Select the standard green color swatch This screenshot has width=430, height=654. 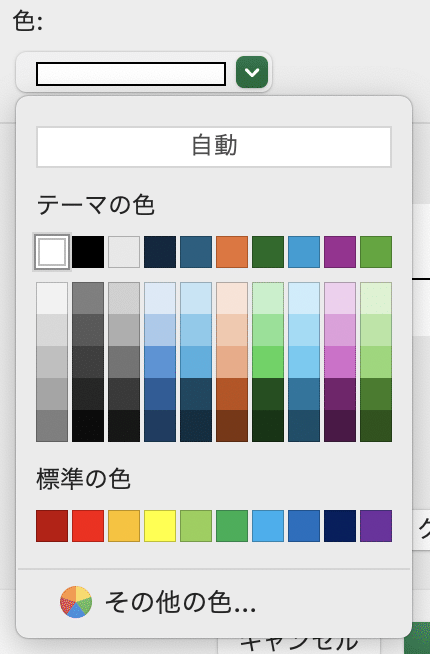click(x=232, y=526)
